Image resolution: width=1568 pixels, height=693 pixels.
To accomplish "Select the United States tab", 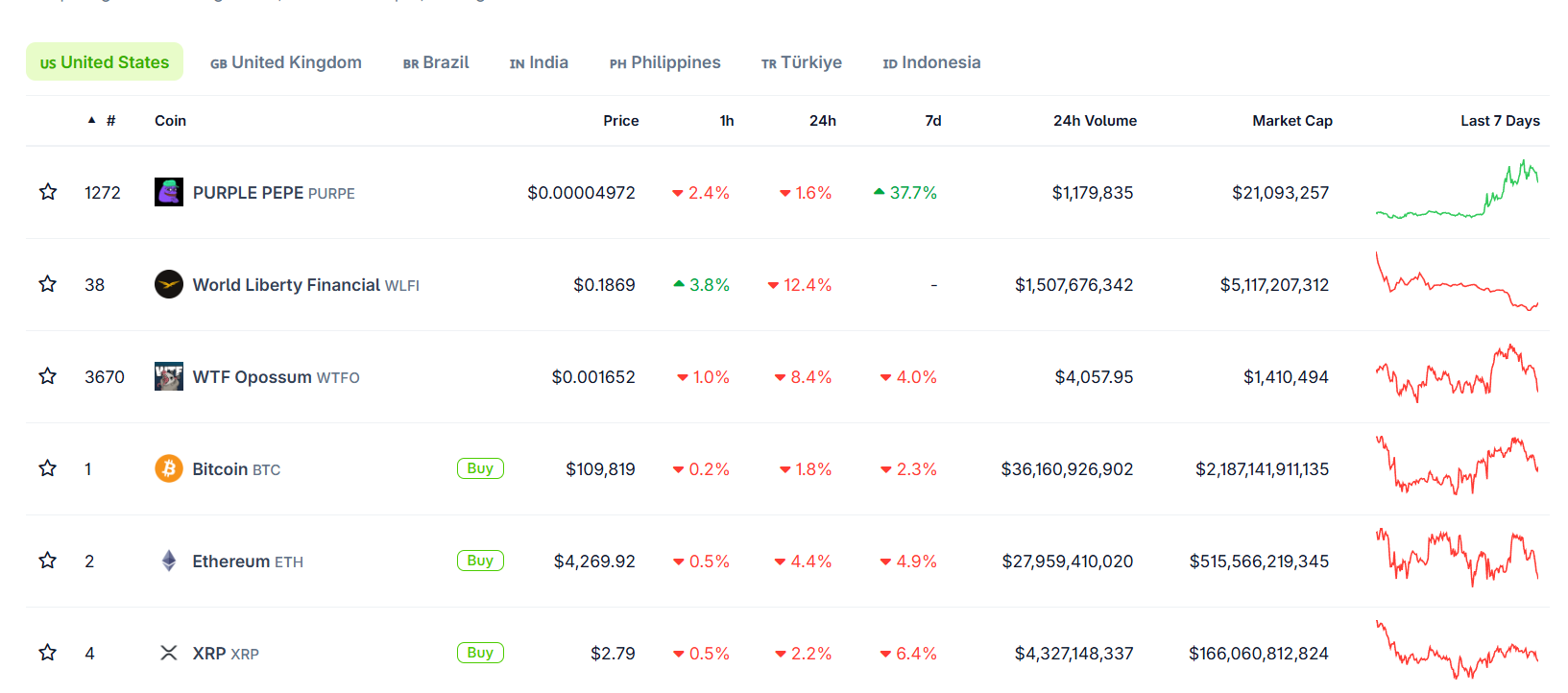I will (x=105, y=61).
